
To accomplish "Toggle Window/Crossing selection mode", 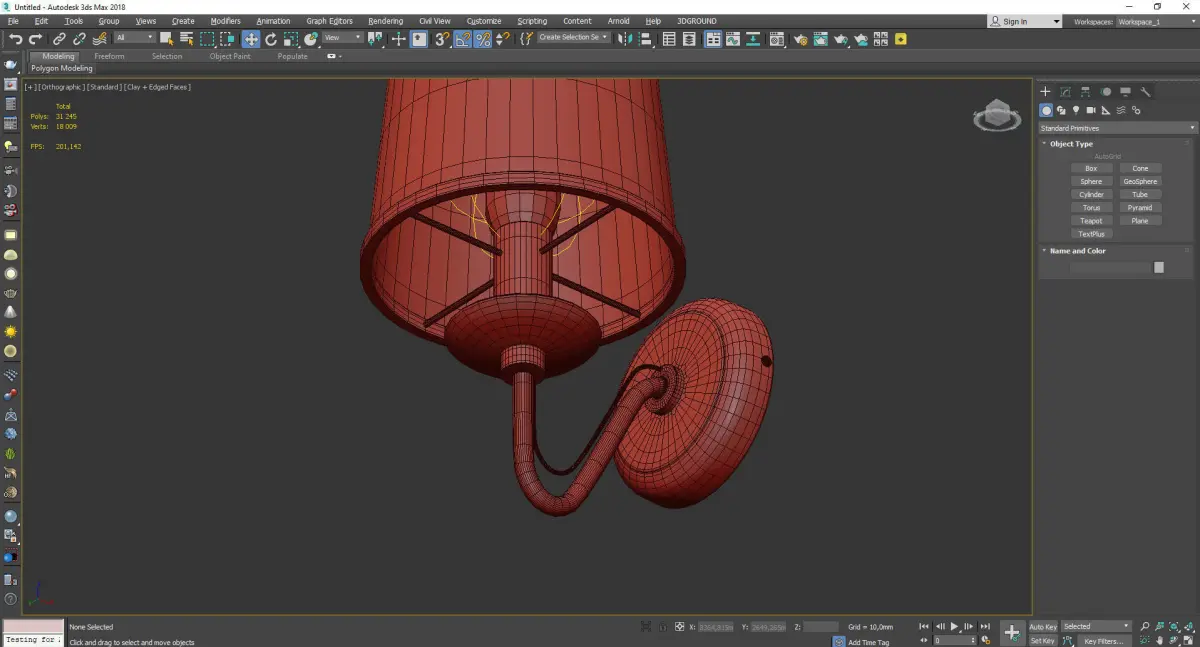I will [227, 39].
